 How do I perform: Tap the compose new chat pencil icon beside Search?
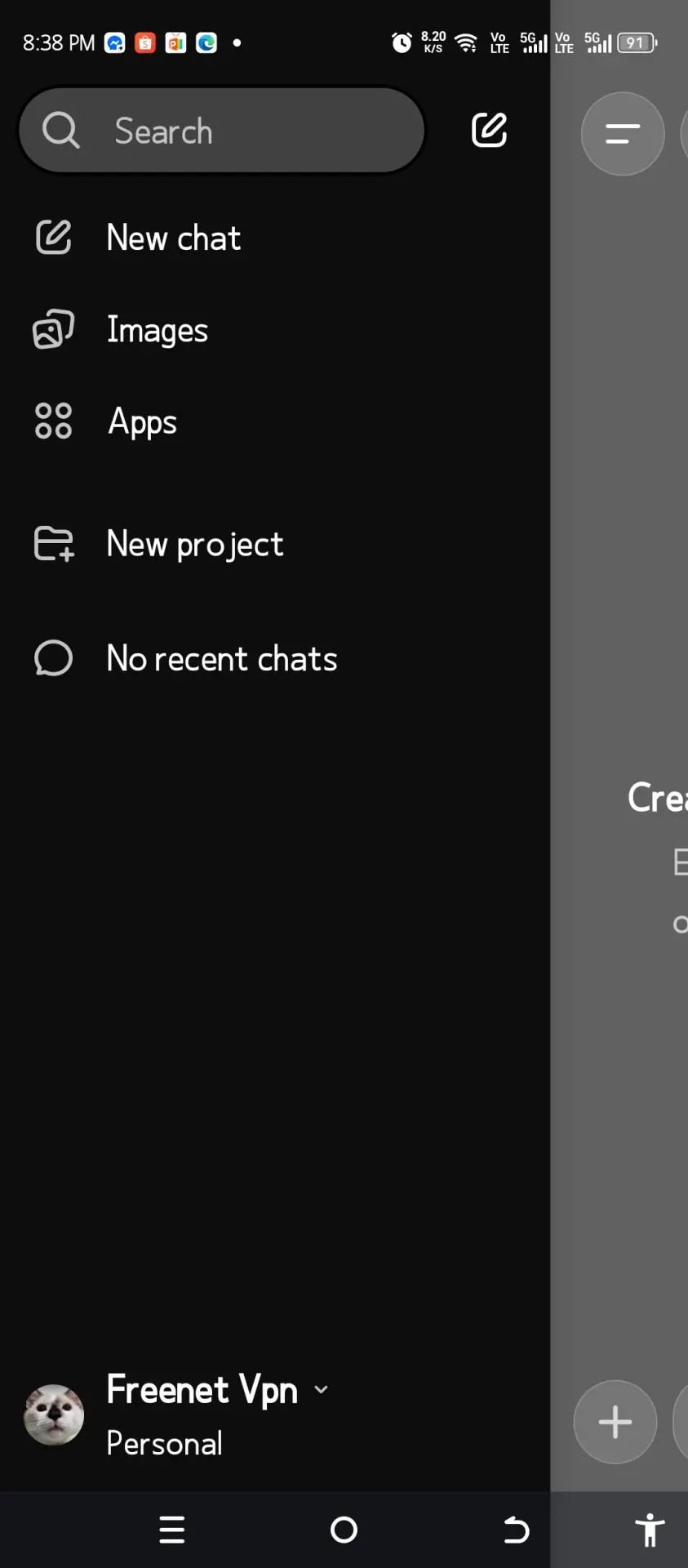(x=489, y=131)
